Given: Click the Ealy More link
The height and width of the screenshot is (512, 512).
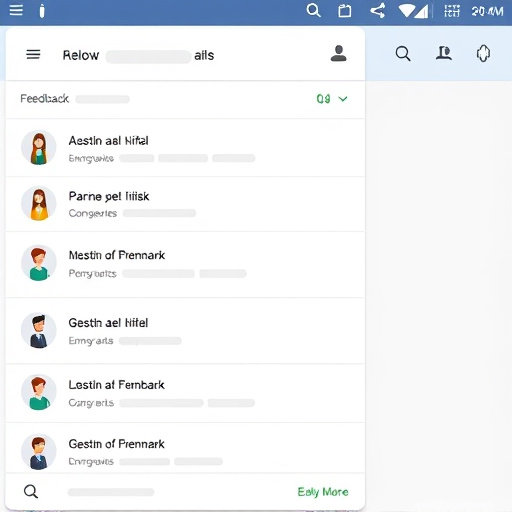Looking at the screenshot, I should [x=323, y=492].
